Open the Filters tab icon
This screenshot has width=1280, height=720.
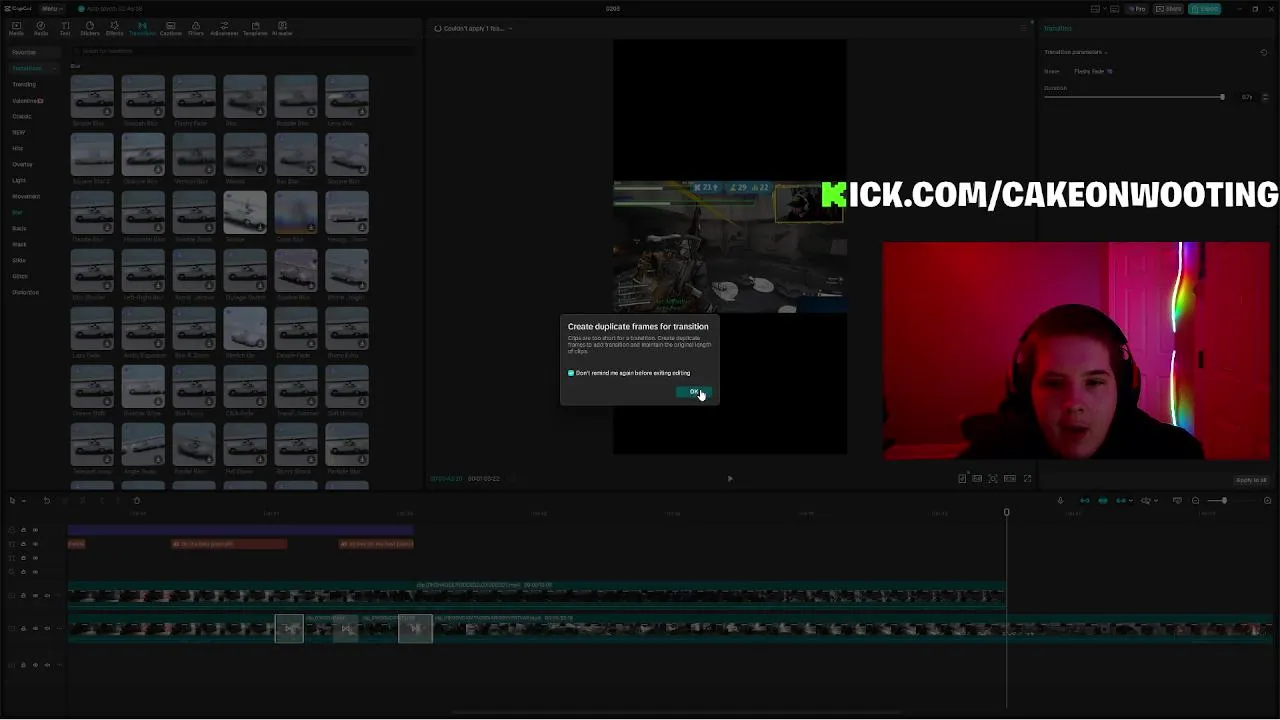click(196, 28)
